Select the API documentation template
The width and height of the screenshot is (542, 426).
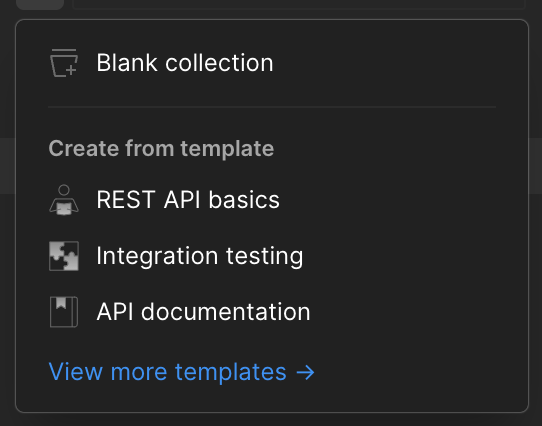203,312
